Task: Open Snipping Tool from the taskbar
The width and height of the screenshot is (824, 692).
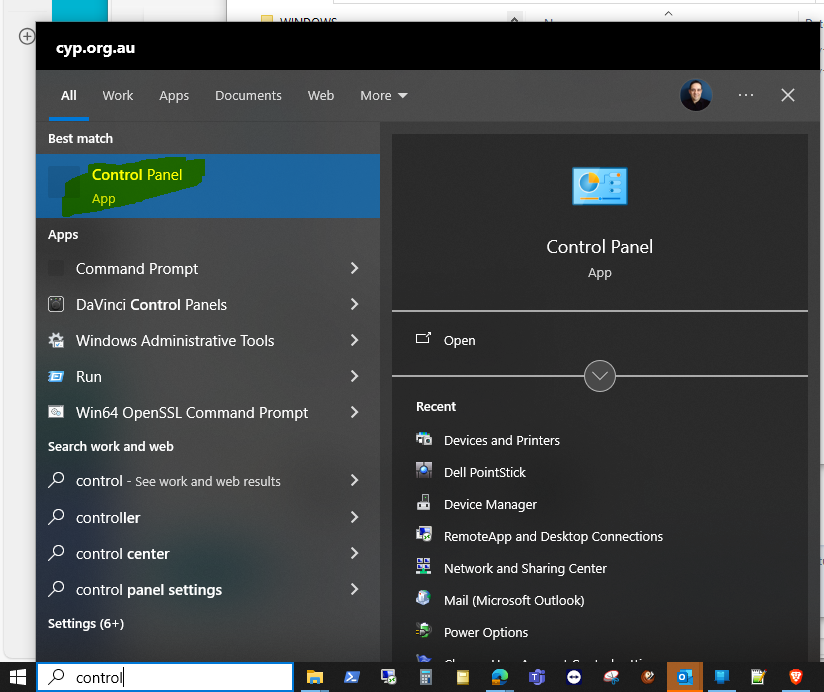Action: tap(611, 677)
